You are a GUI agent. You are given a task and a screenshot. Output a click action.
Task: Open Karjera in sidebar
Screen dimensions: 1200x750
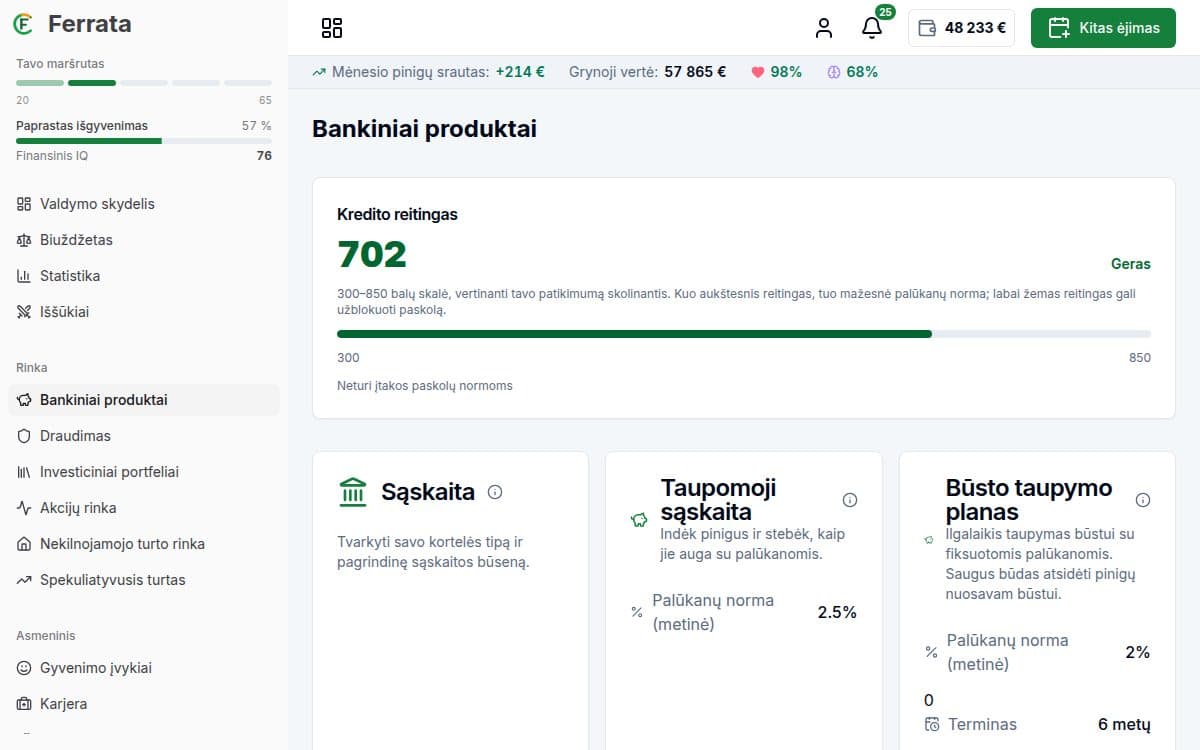(x=144, y=704)
